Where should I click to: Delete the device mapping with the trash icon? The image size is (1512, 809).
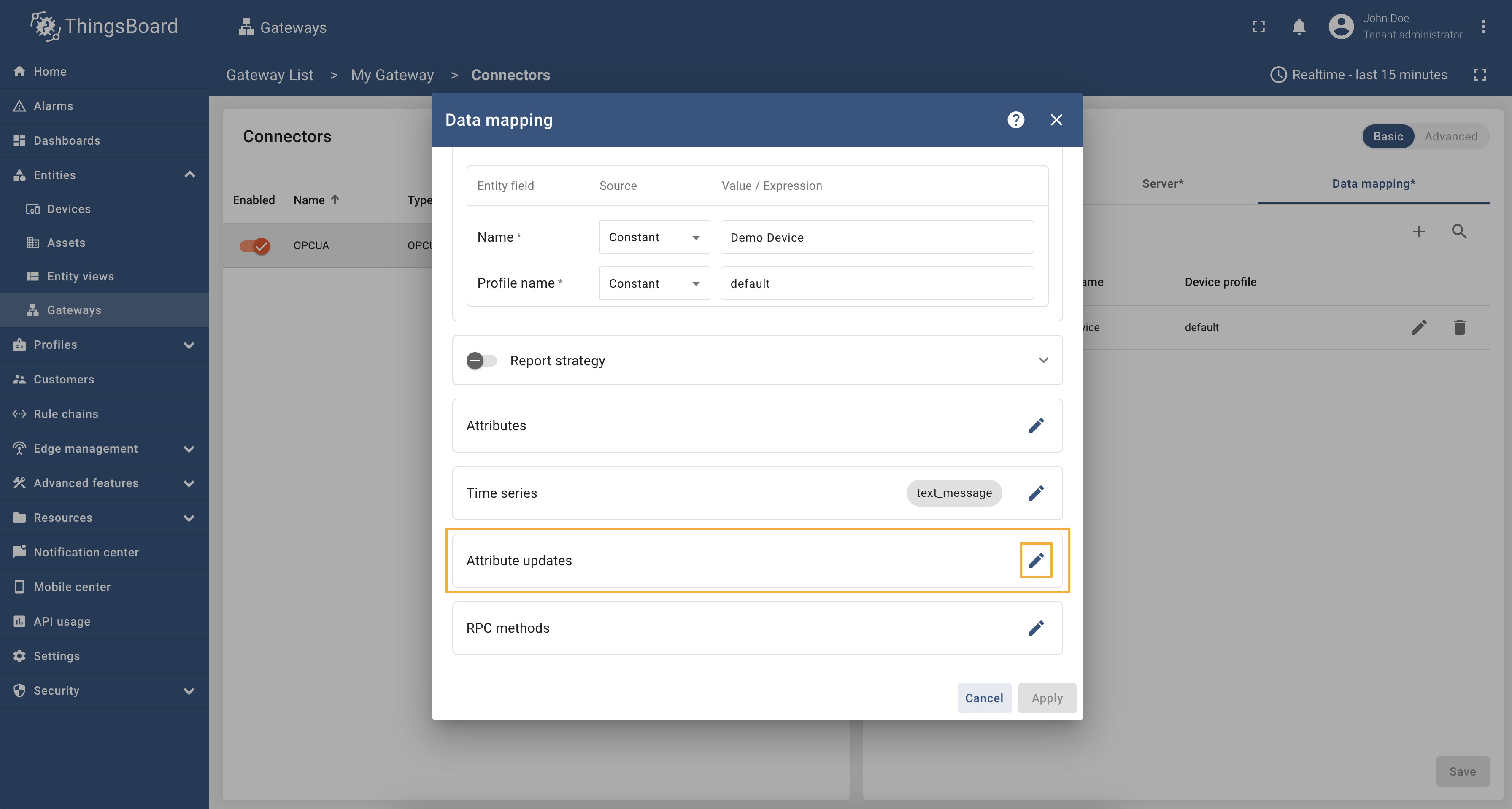1459,327
